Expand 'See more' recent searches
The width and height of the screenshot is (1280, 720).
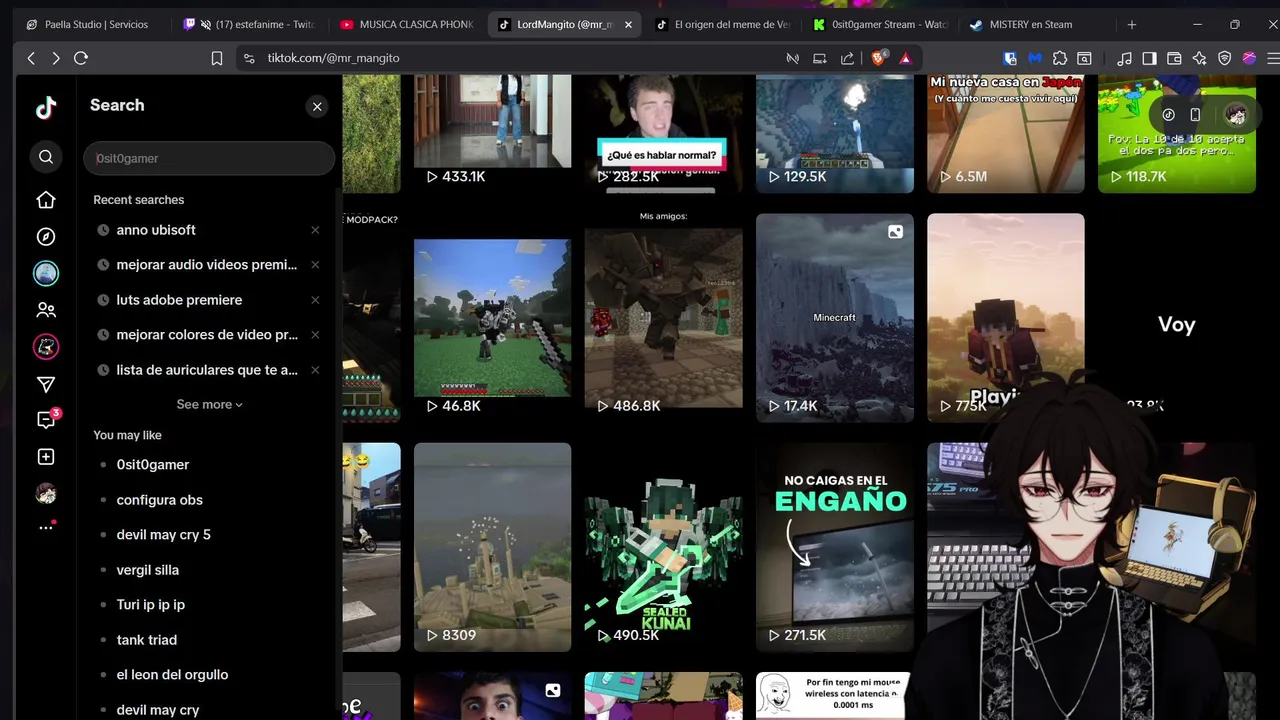[x=209, y=404]
